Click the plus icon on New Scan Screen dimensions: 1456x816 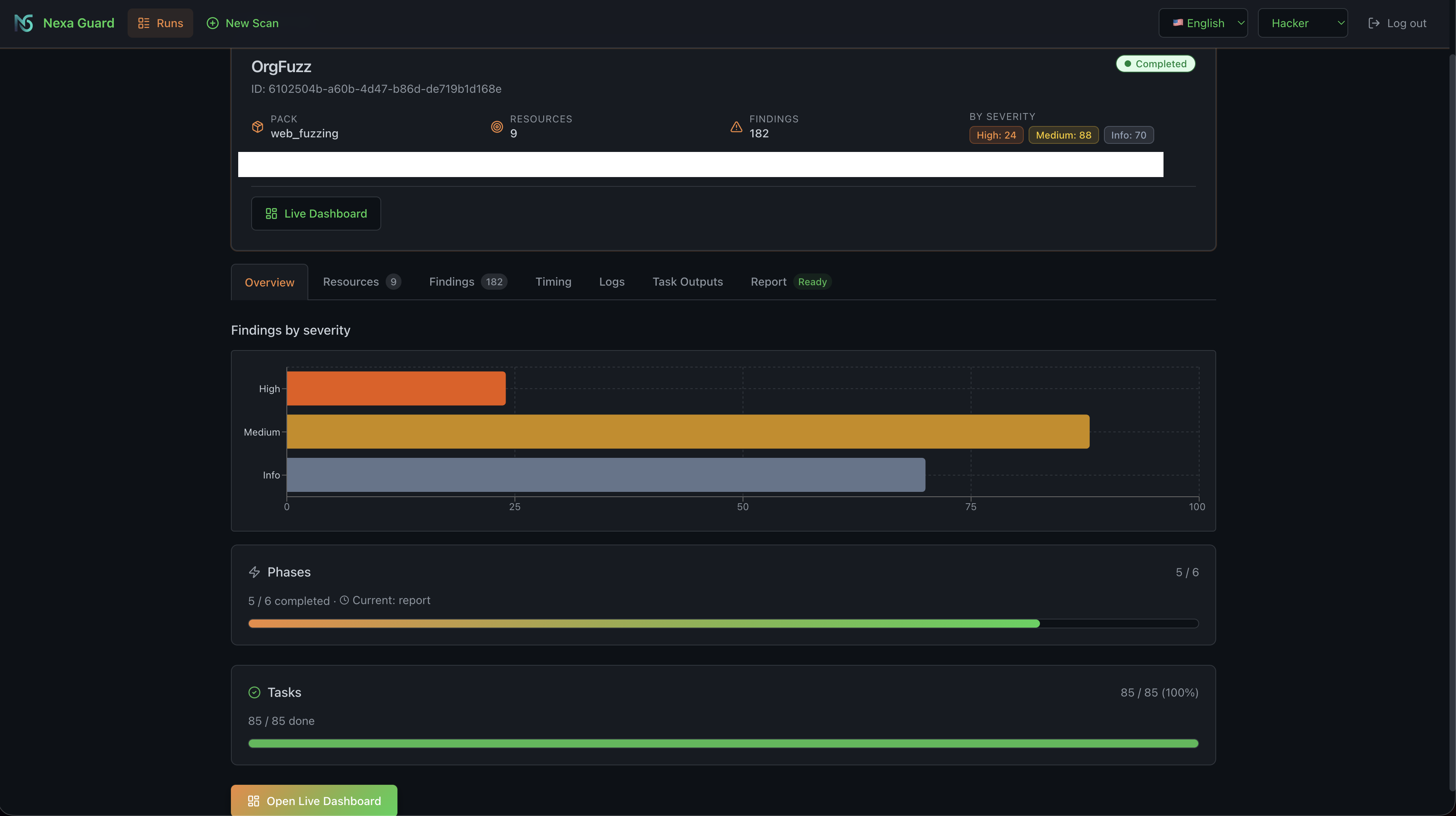click(213, 23)
